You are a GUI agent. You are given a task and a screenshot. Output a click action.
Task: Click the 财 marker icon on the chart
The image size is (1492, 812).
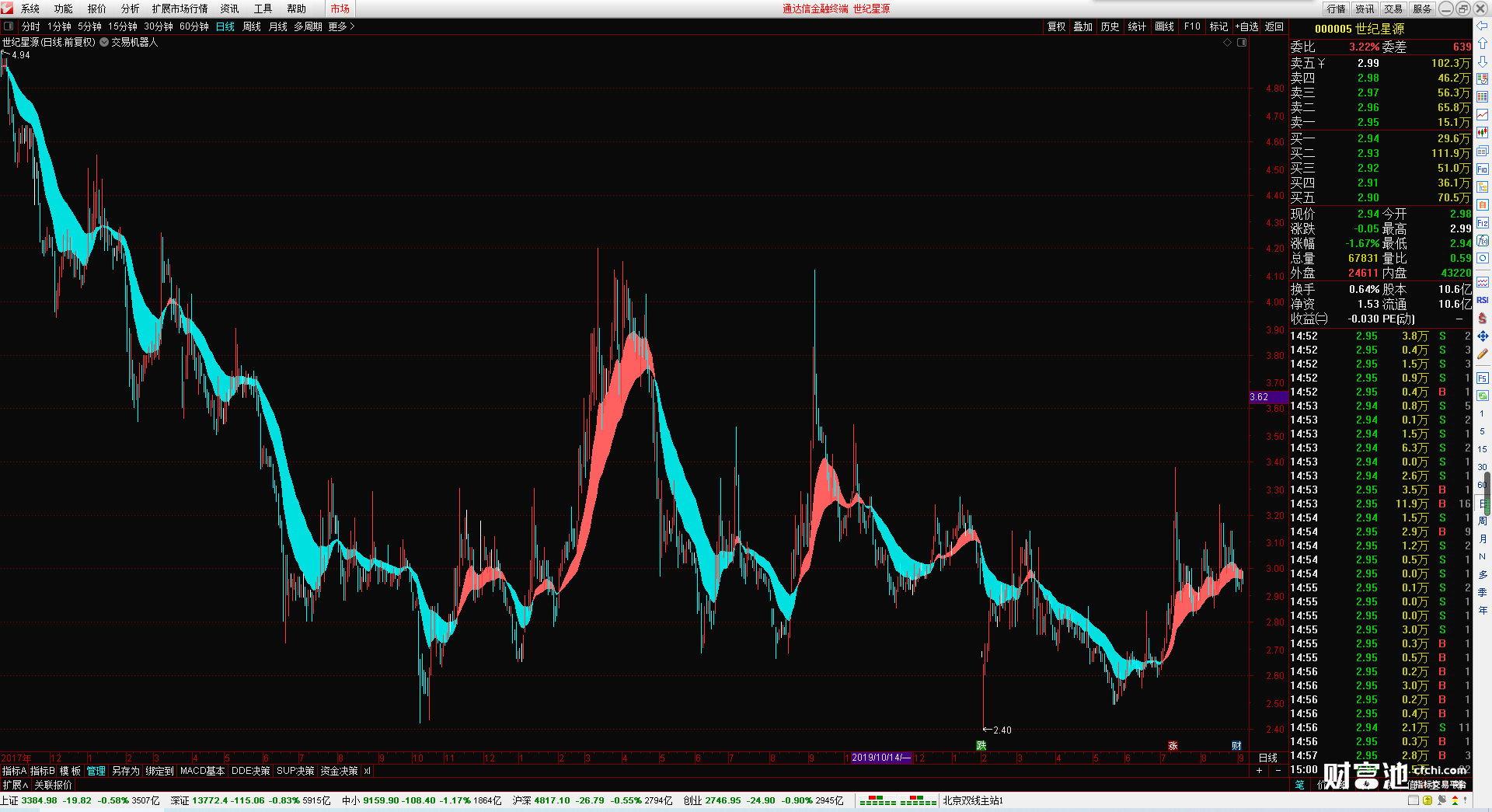click(1236, 746)
